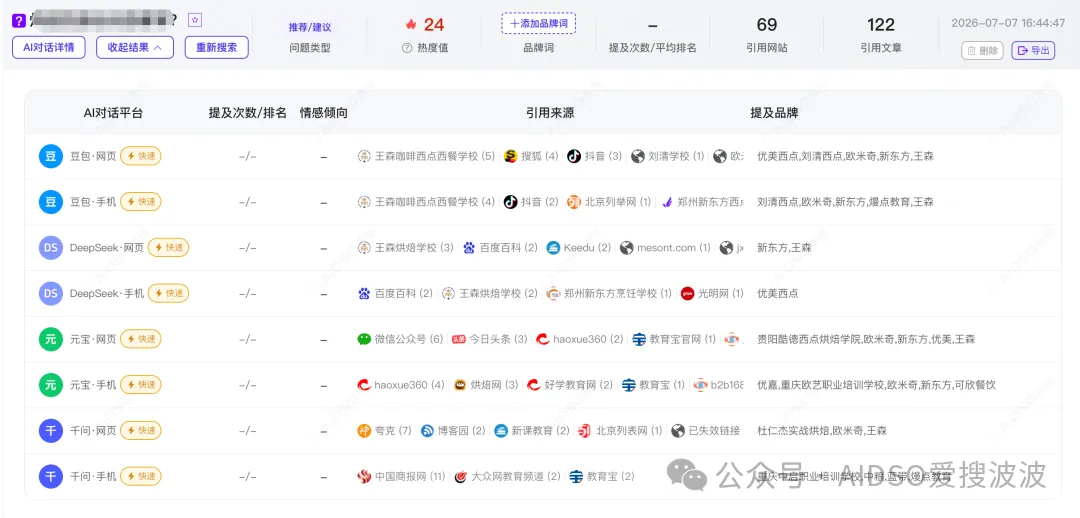Open 中国商报网 (11) source

point(402,476)
